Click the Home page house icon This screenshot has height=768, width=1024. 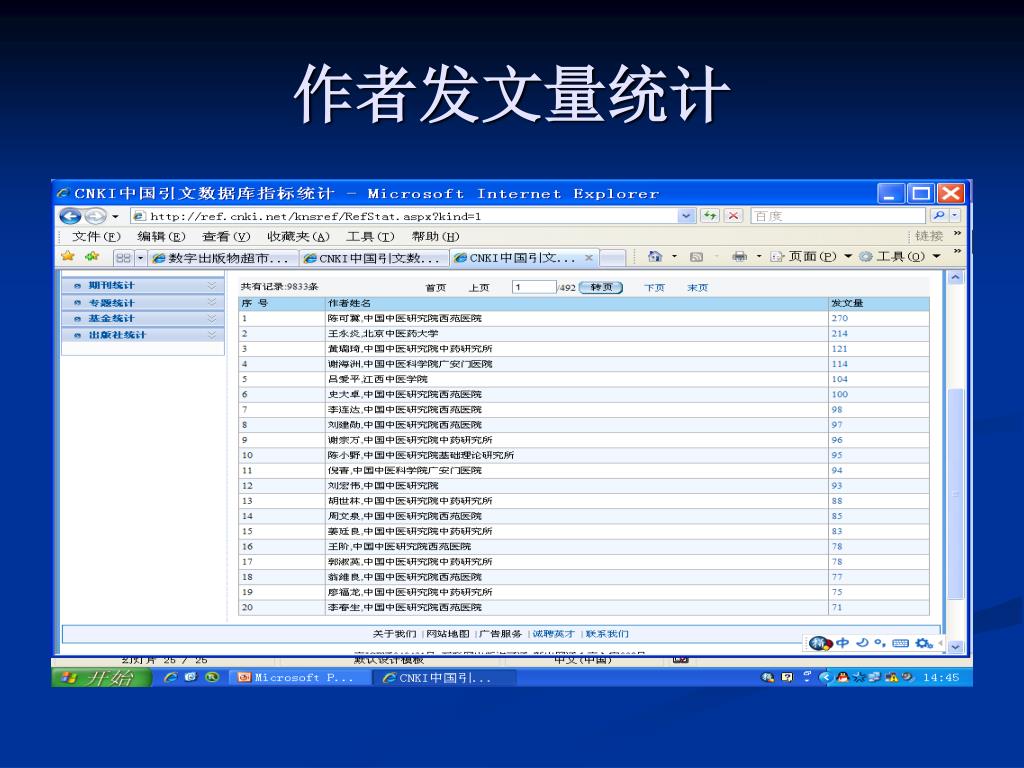654,257
